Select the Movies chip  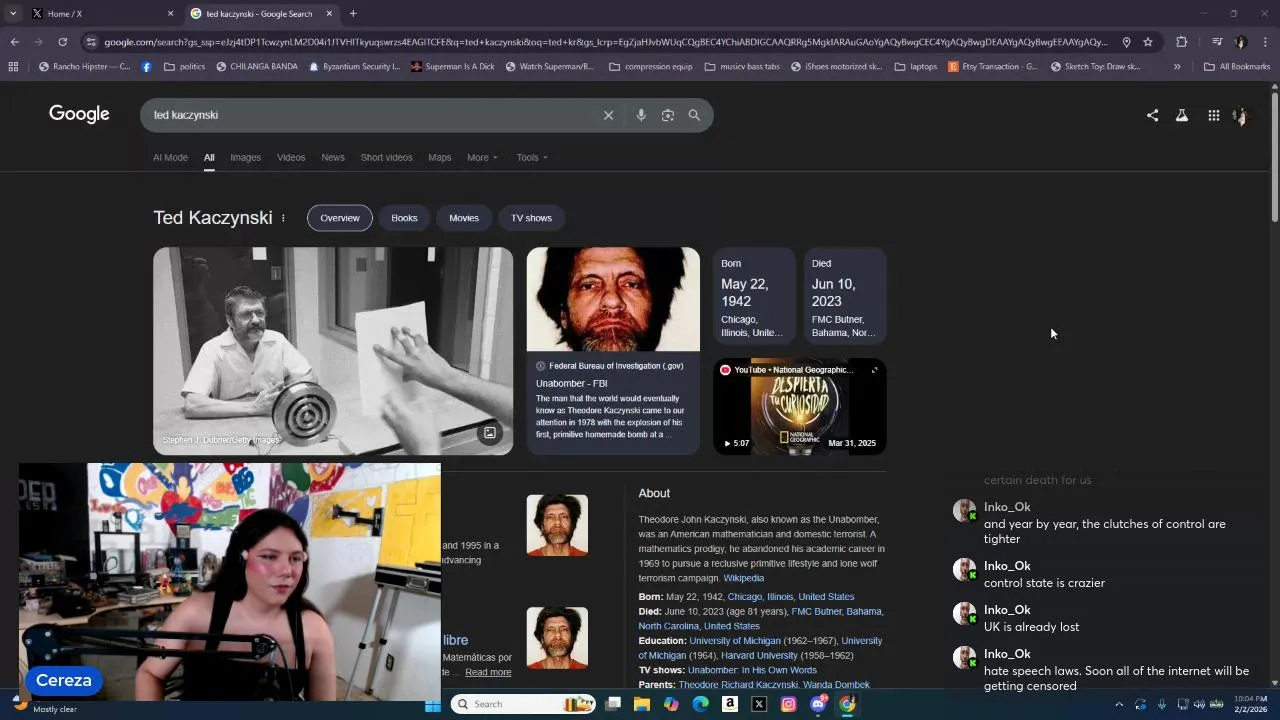click(464, 218)
